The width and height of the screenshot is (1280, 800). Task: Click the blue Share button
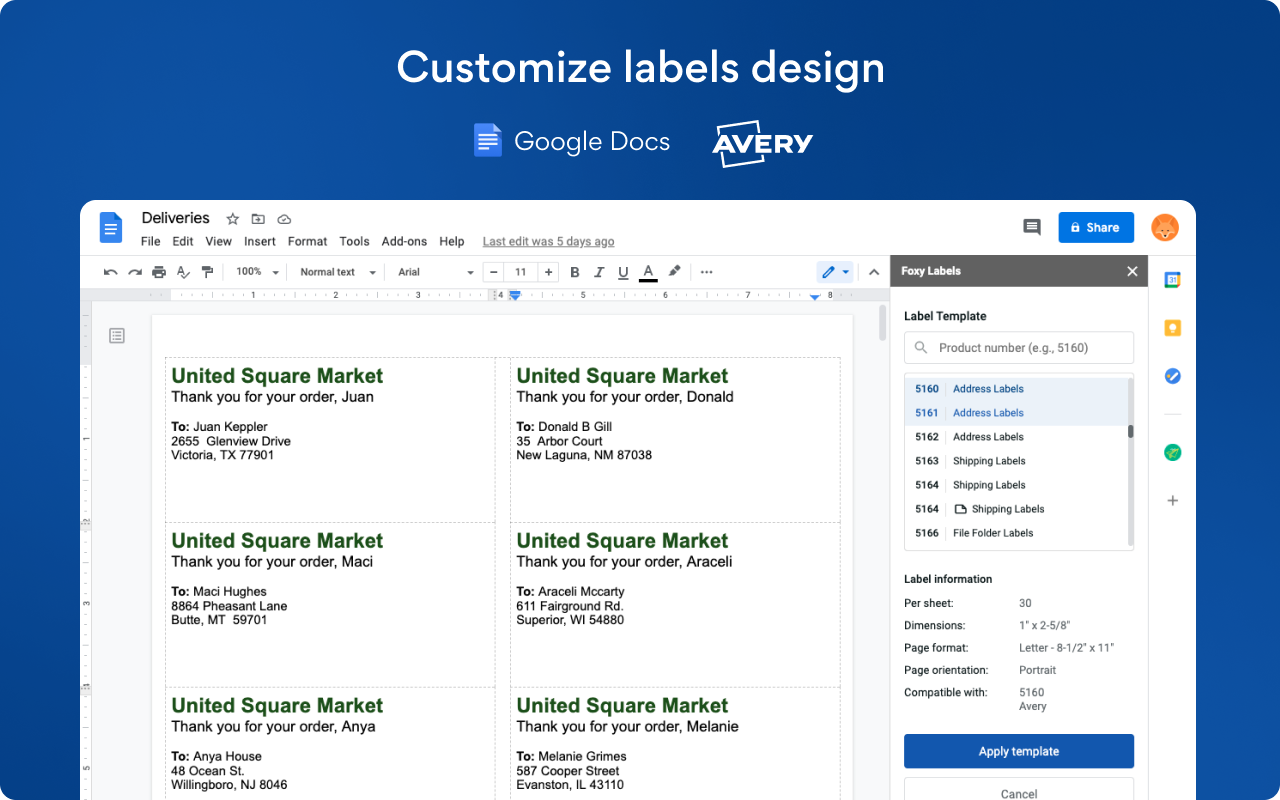click(1096, 227)
